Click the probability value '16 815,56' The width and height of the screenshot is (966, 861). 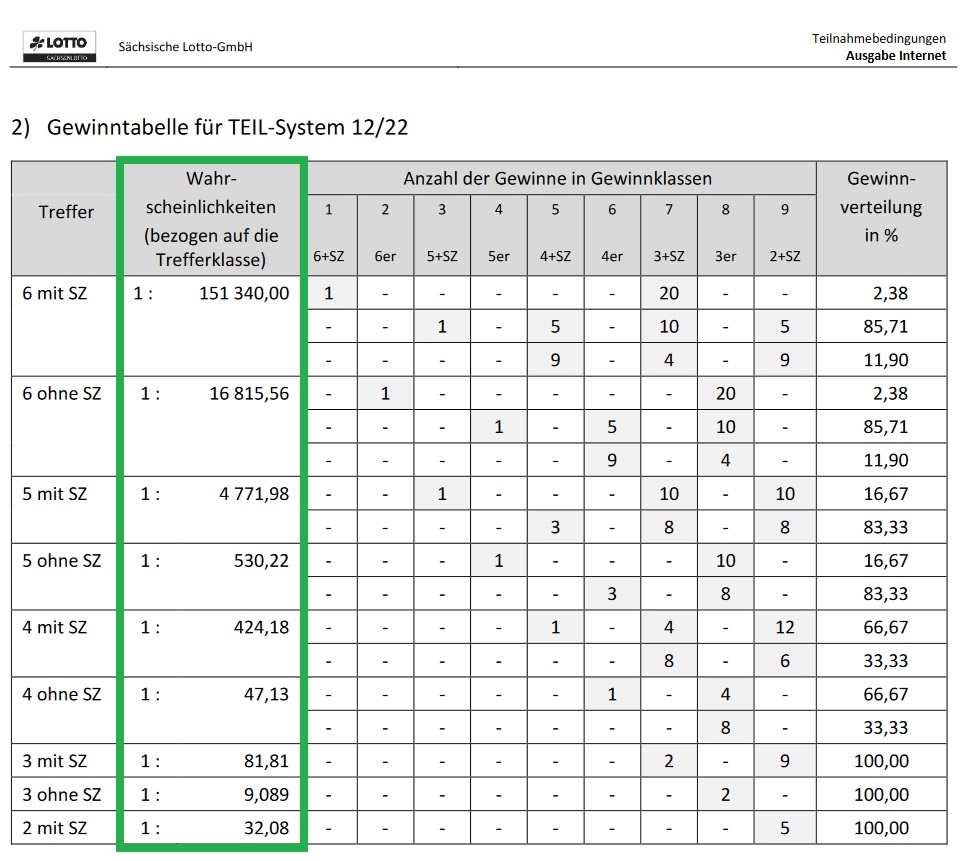pyautogui.click(x=250, y=394)
